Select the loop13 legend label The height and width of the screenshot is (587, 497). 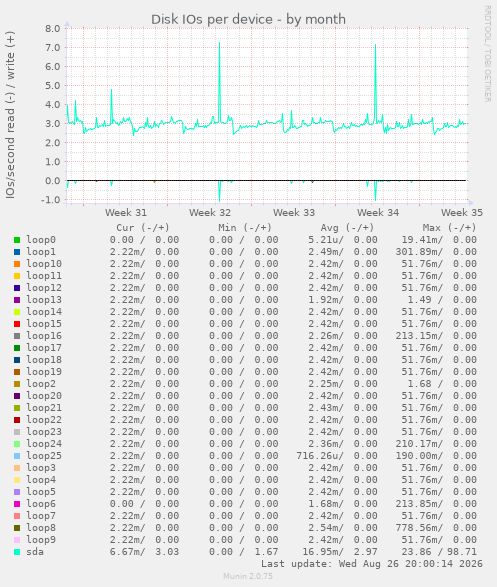(x=44, y=300)
